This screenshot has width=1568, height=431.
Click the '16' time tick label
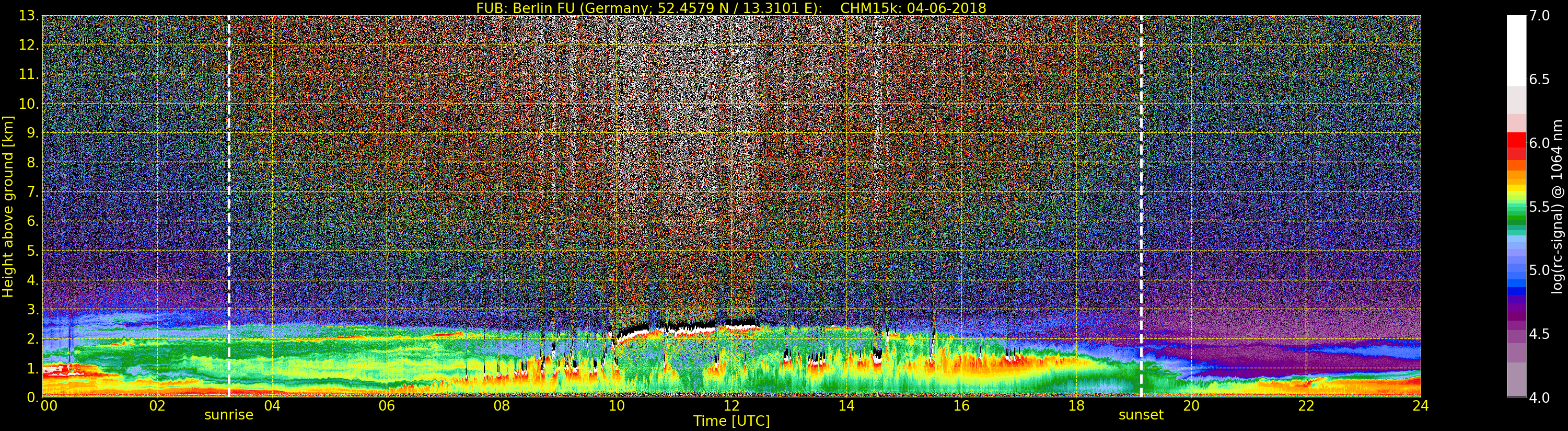pyautogui.click(x=961, y=405)
